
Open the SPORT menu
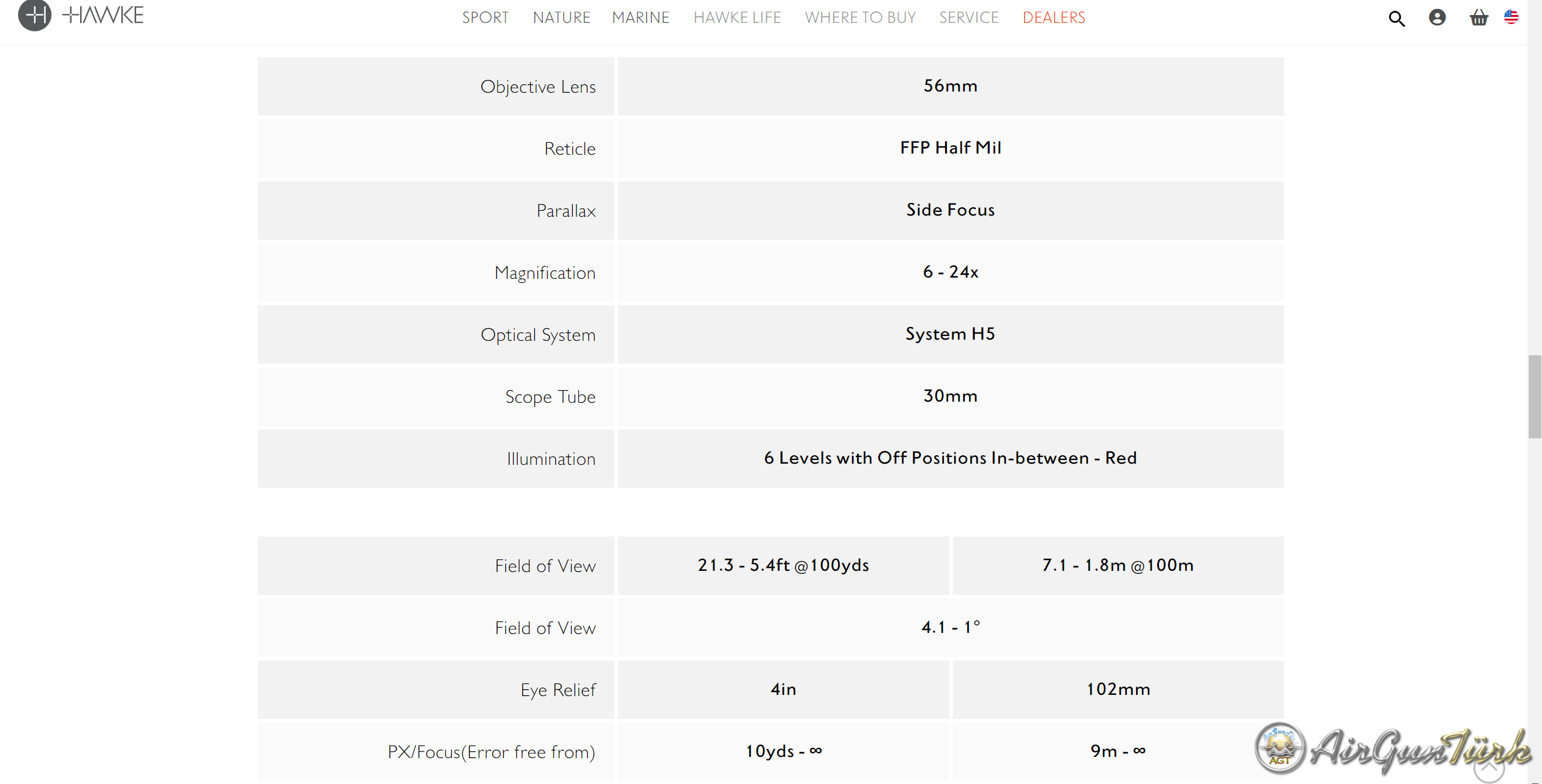click(485, 17)
